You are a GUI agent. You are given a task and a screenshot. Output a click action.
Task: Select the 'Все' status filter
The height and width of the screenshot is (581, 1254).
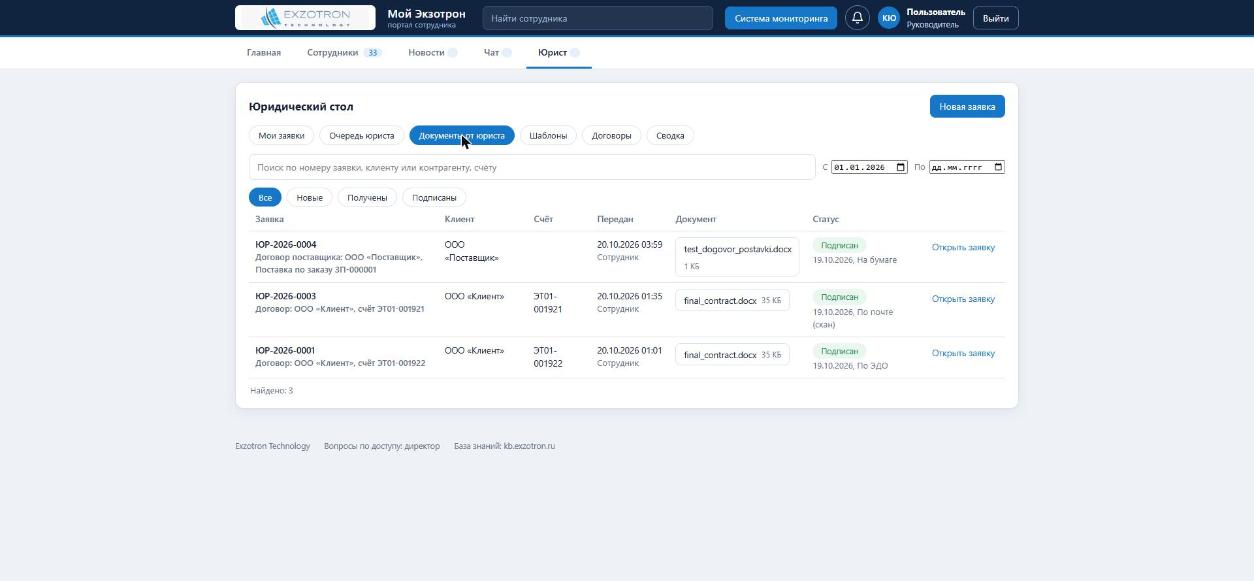(x=265, y=197)
